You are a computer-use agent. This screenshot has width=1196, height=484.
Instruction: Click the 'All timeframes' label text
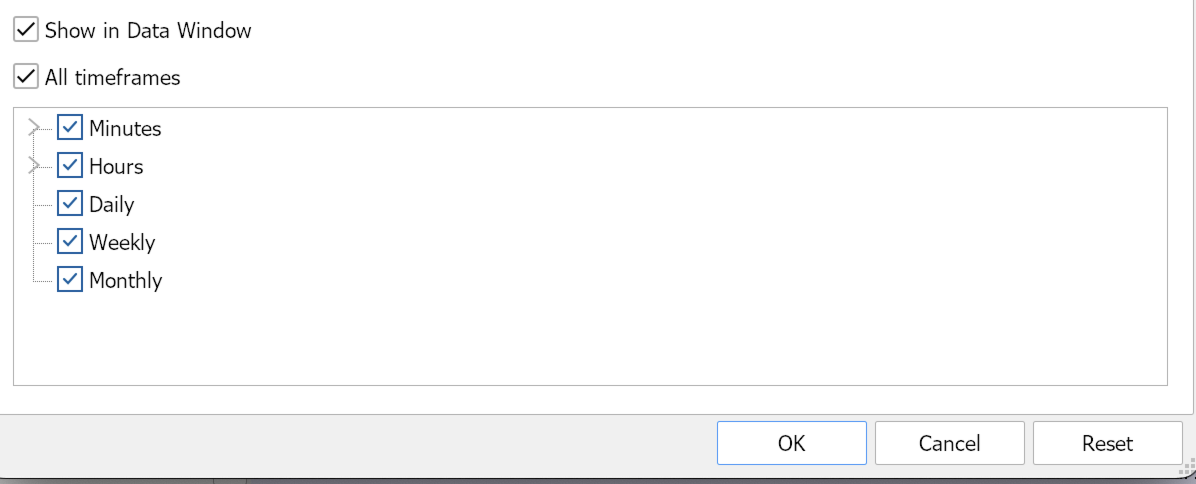pos(112,77)
